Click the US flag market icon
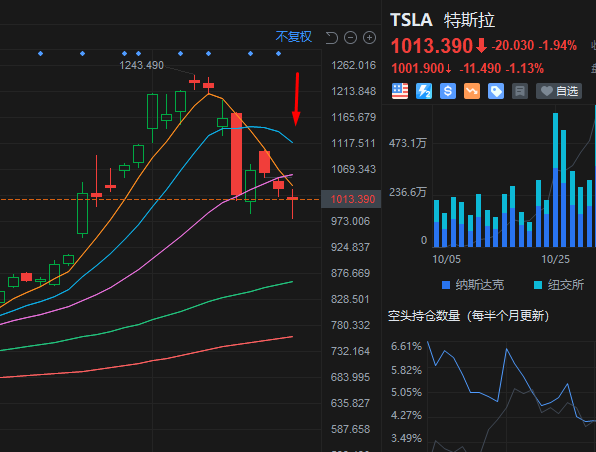The width and height of the screenshot is (596, 452). tap(400, 91)
